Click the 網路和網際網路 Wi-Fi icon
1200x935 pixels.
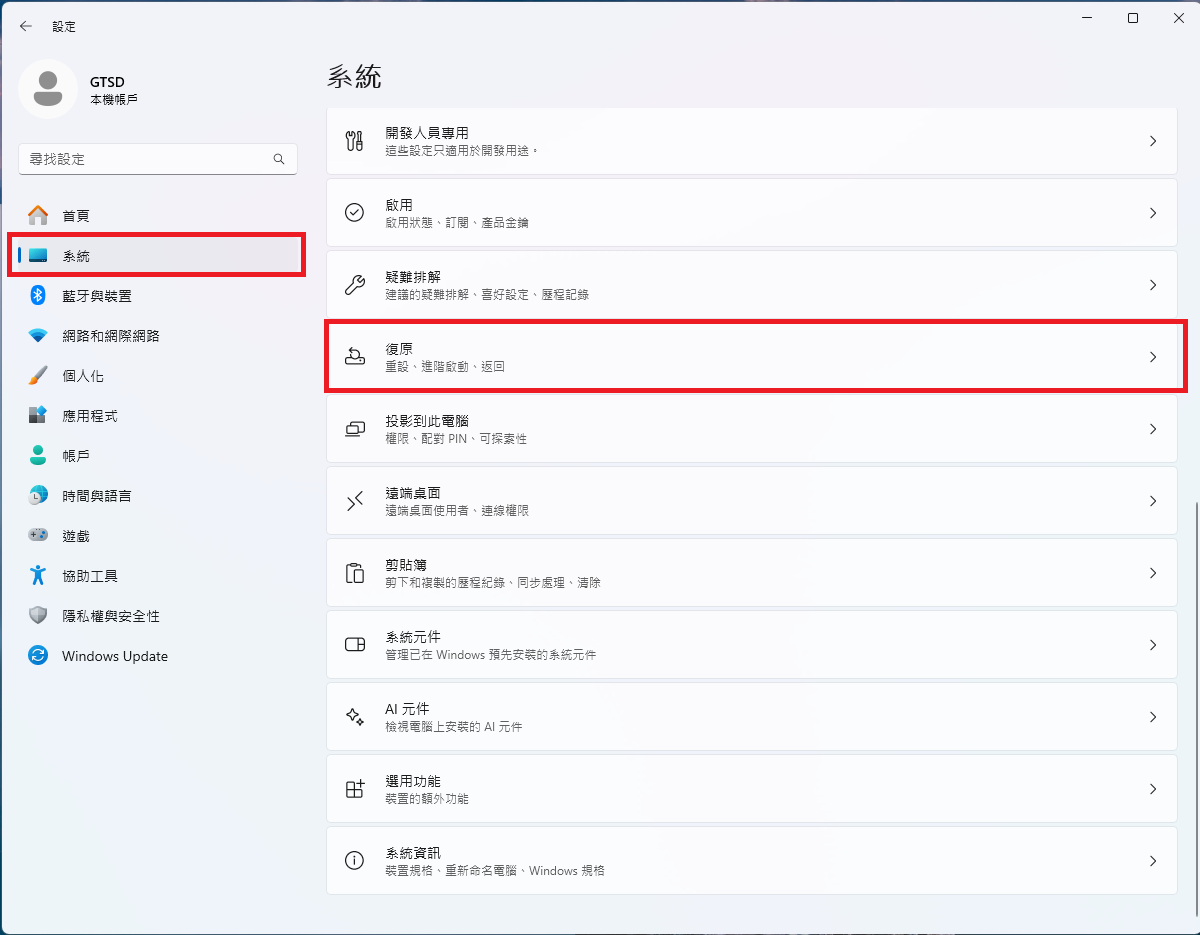tap(38, 336)
